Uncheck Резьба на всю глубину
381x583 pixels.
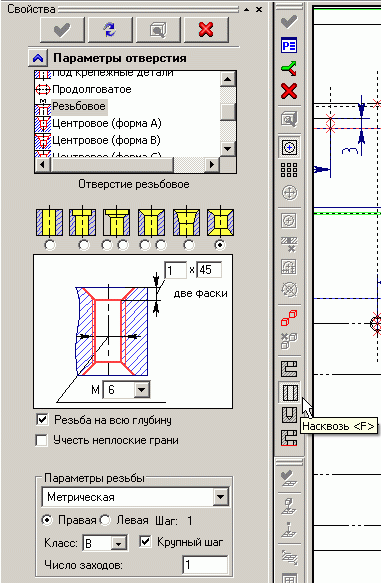[42, 420]
